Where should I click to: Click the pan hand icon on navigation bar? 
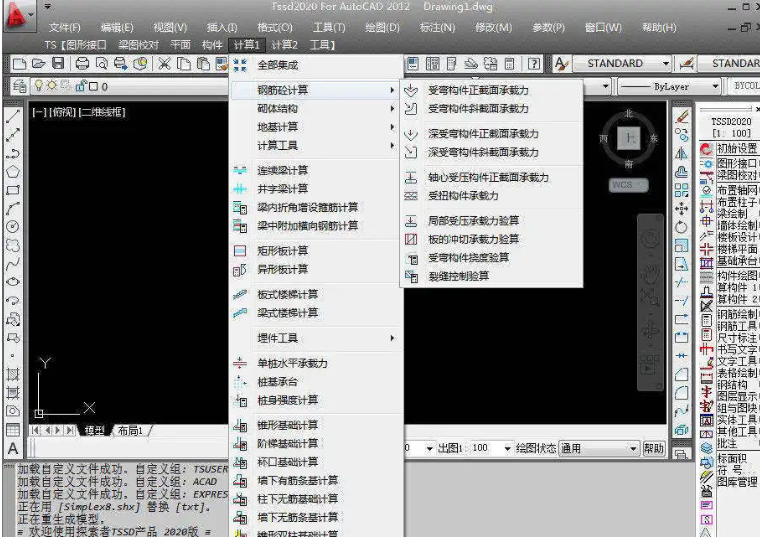(x=650, y=273)
